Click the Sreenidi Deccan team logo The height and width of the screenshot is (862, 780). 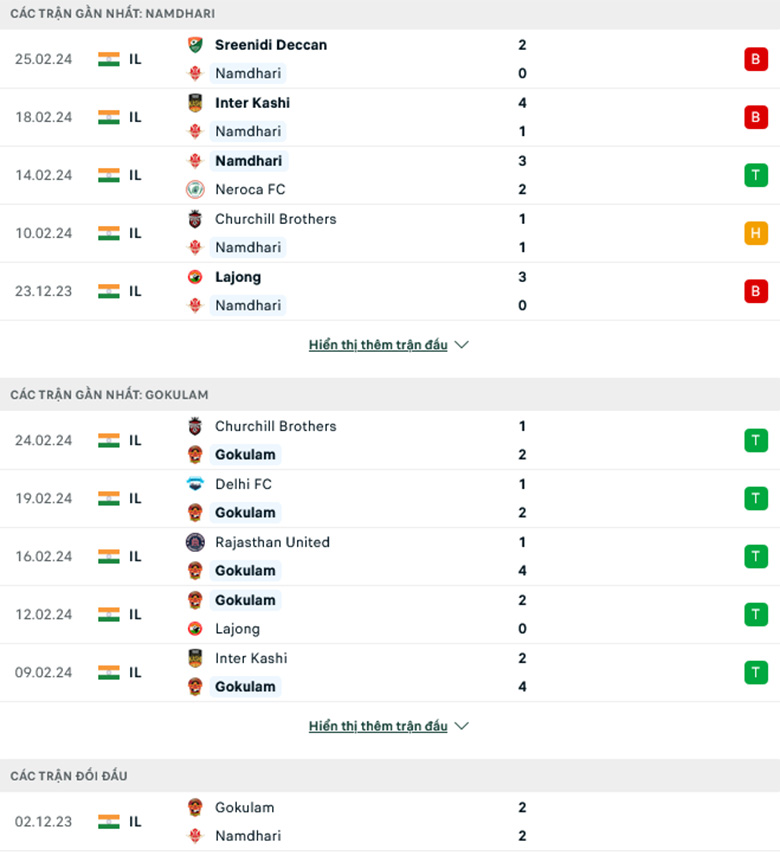click(195, 45)
